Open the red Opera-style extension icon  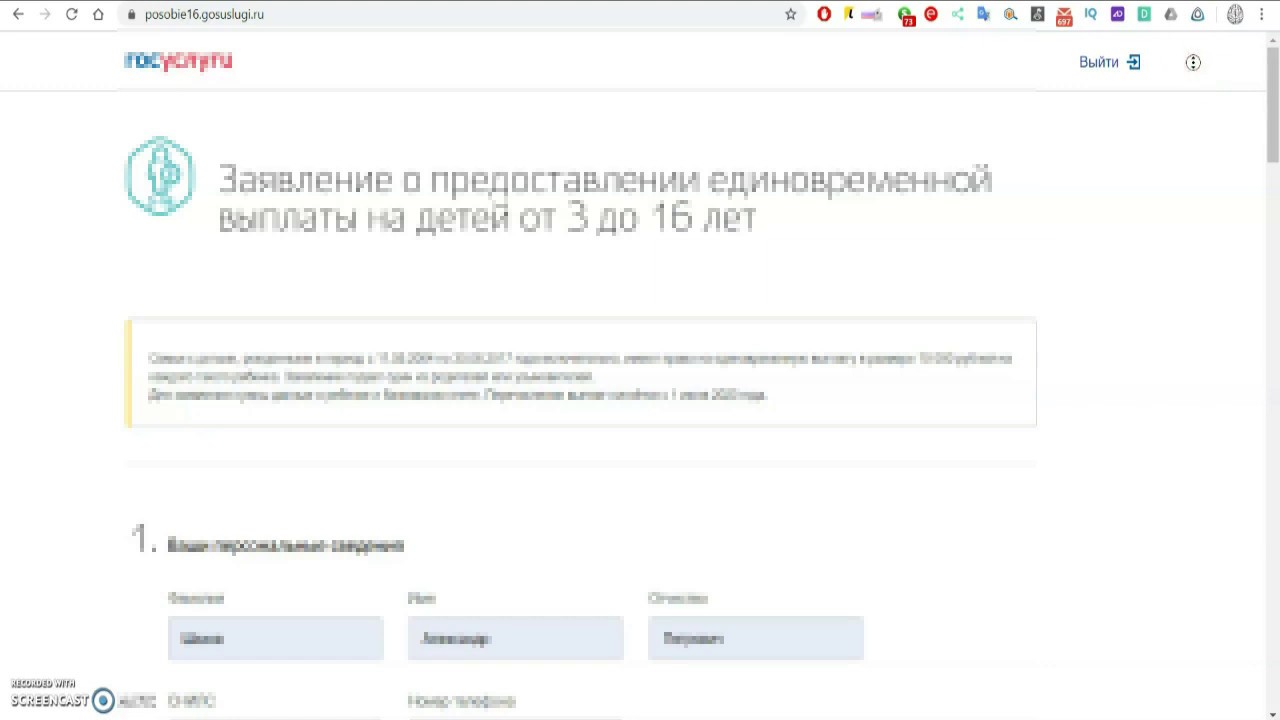click(824, 14)
